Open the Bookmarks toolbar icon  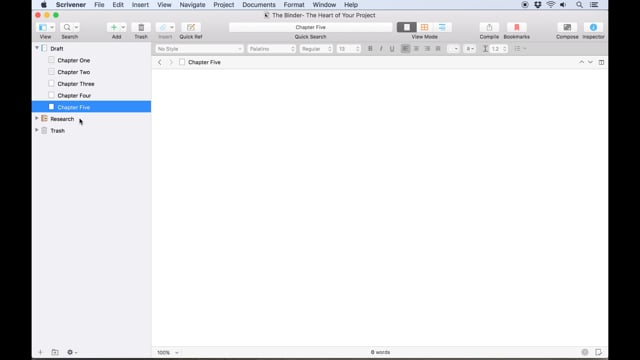pyautogui.click(x=516, y=27)
